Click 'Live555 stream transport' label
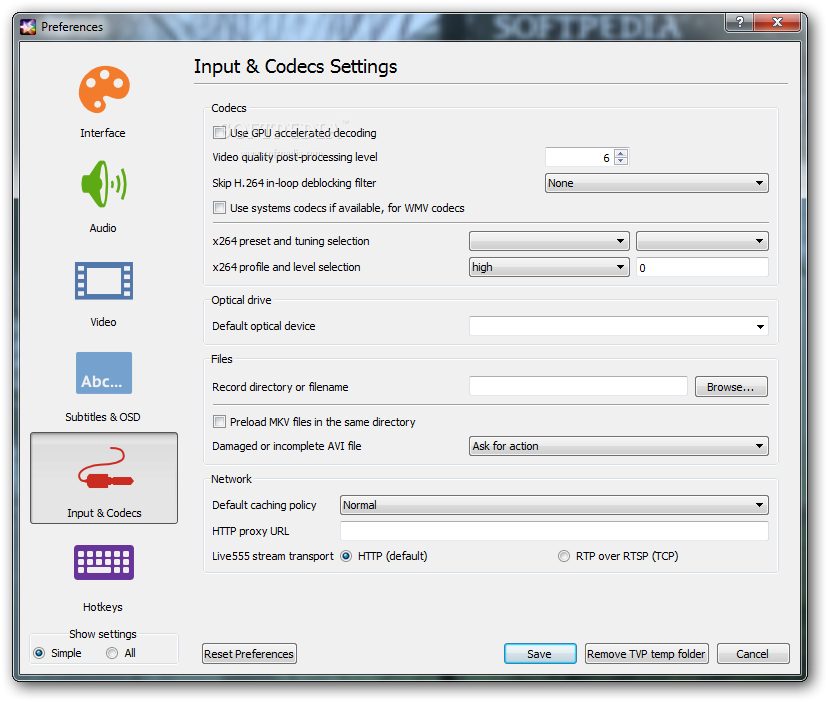This screenshot has height=702, width=828. pos(273,556)
